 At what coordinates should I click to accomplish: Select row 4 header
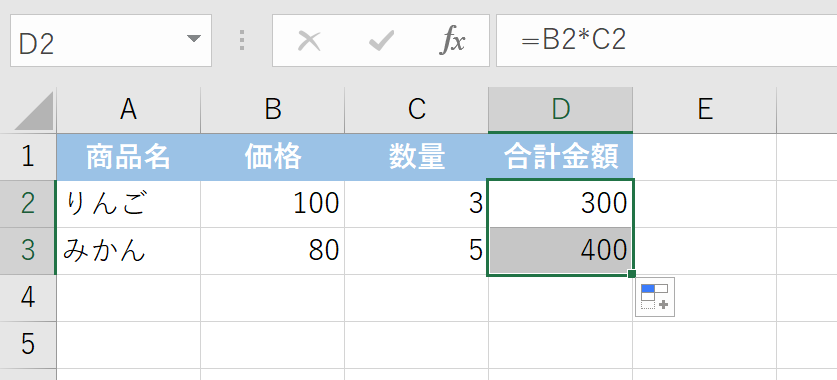click(28, 298)
